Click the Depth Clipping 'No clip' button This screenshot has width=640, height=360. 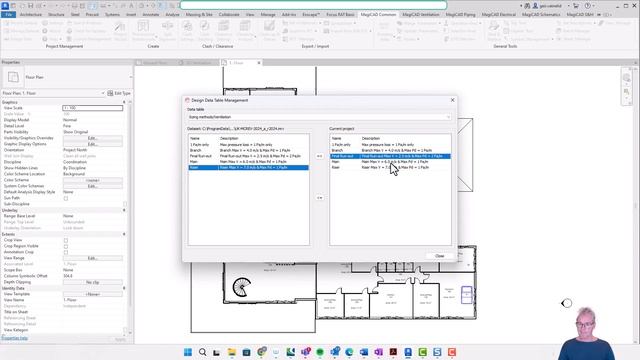[x=93, y=282]
